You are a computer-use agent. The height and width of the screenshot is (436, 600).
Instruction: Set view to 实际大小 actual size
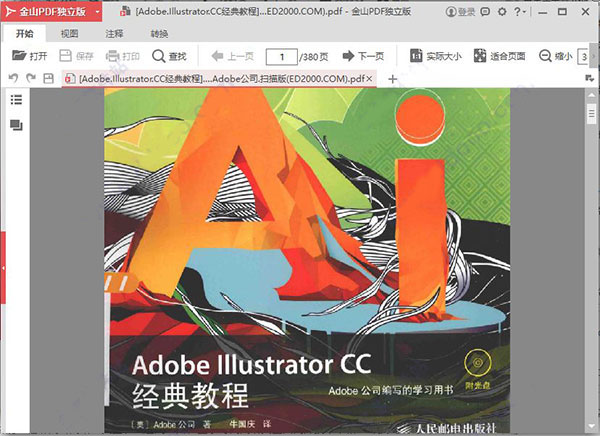click(x=436, y=56)
